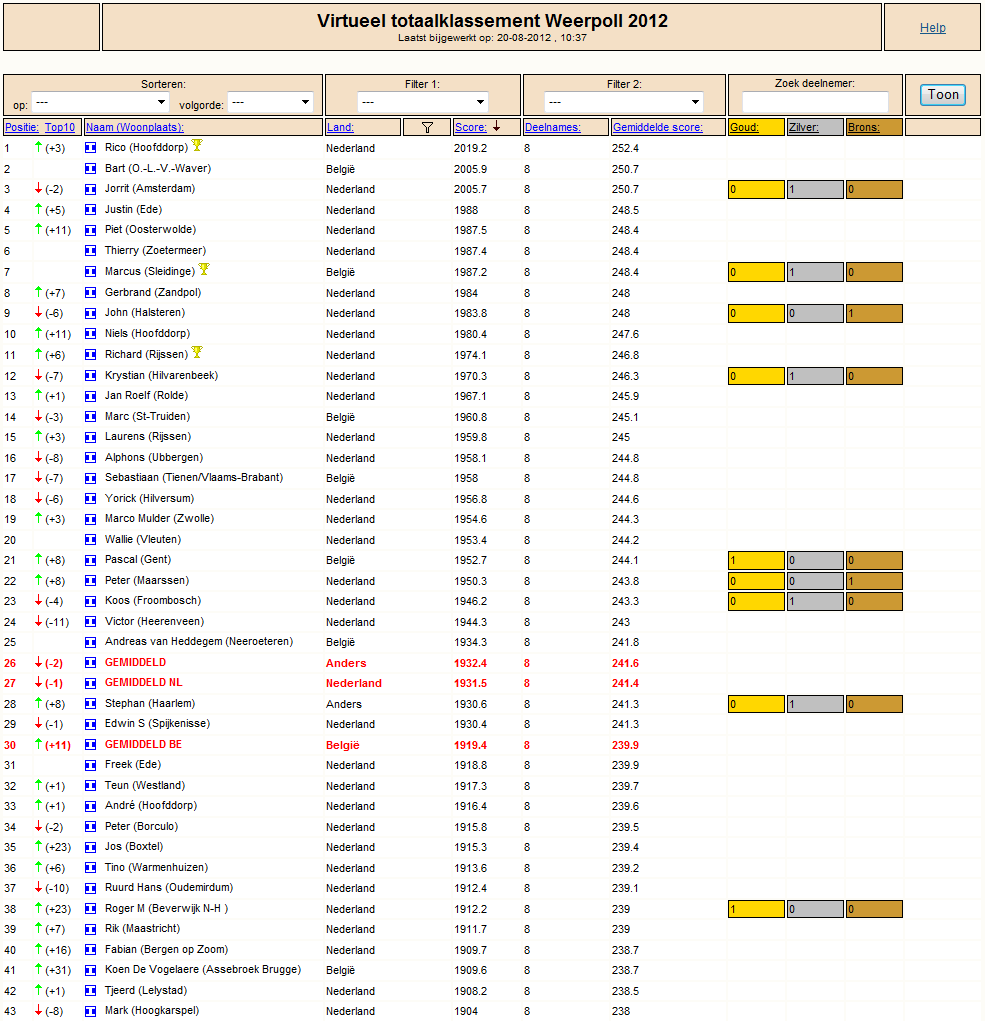Click the blue detail icon next to Marcus (Sleidinge)
Viewport: 985px width, 1021px height.
click(90, 272)
